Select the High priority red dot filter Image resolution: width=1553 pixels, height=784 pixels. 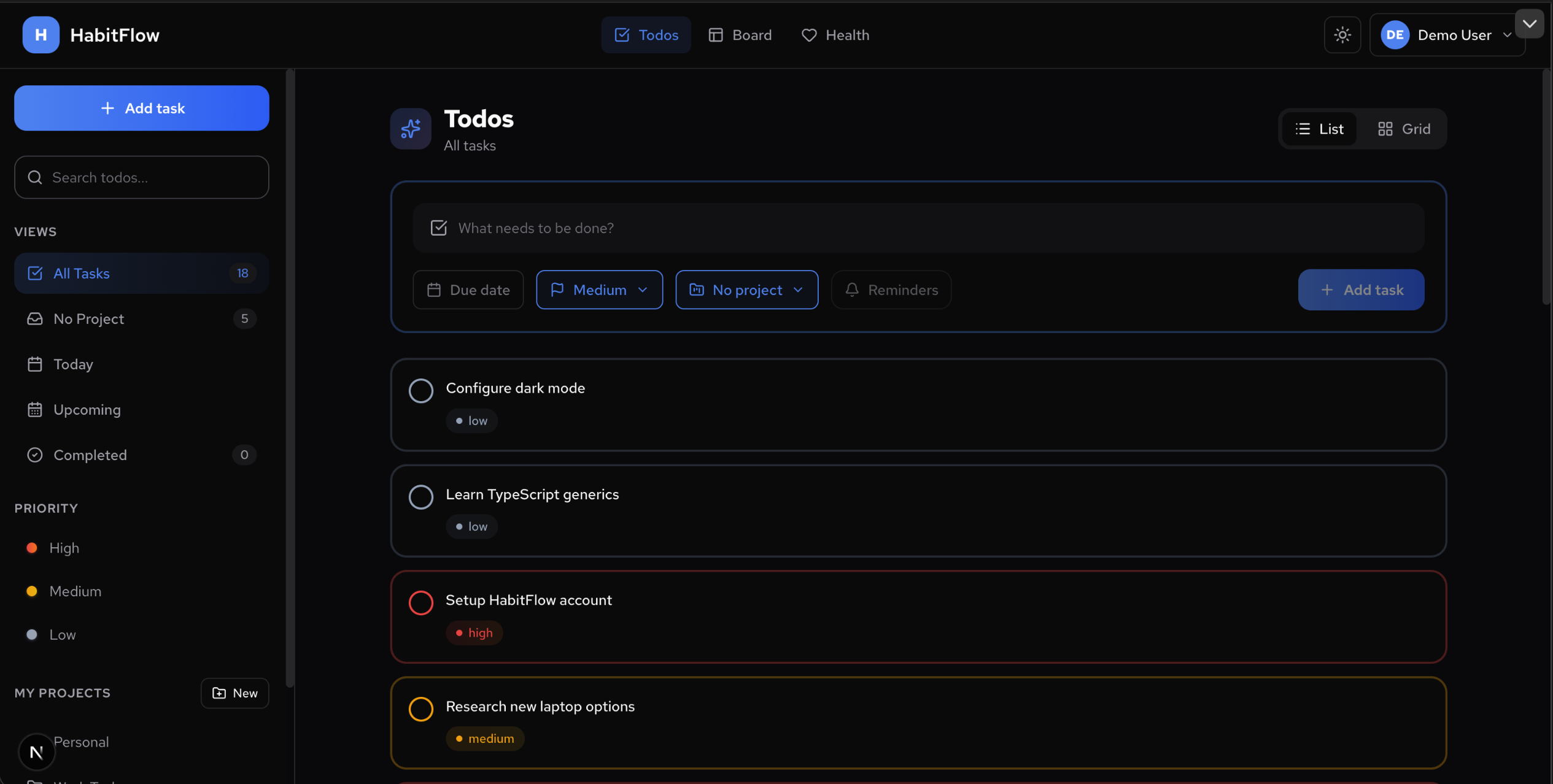tap(31, 547)
